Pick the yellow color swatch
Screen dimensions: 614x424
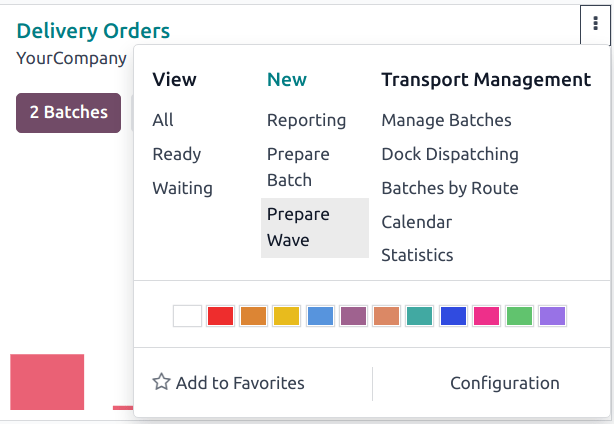point(287,316)
